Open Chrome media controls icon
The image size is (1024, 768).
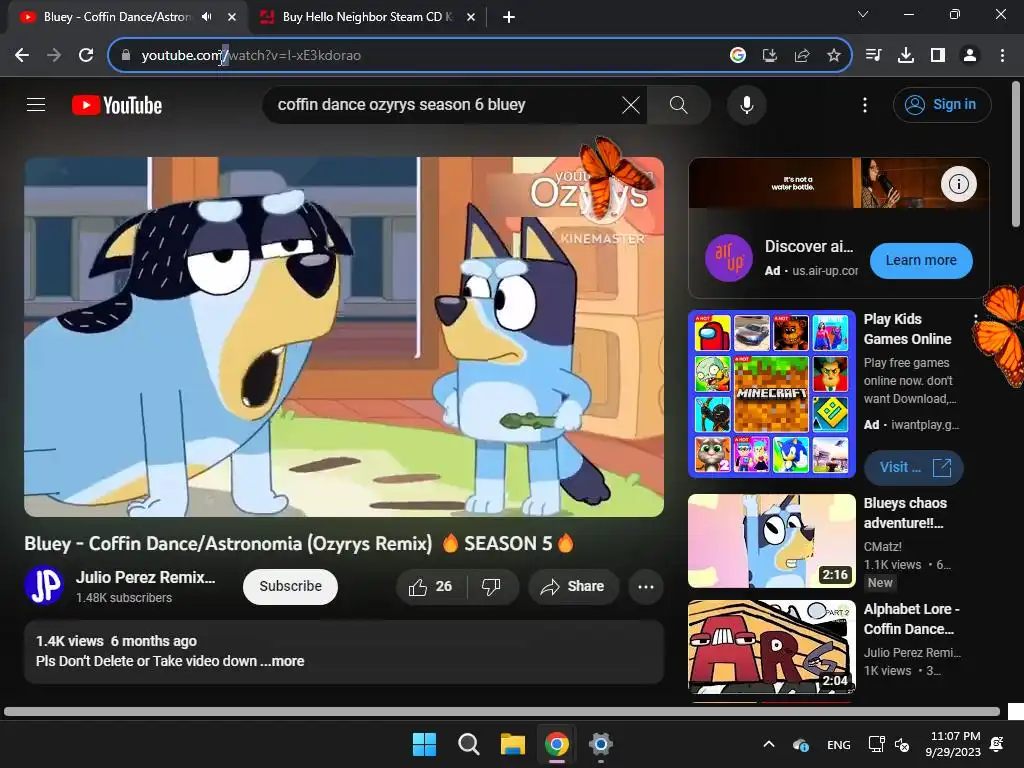point(873,56)
